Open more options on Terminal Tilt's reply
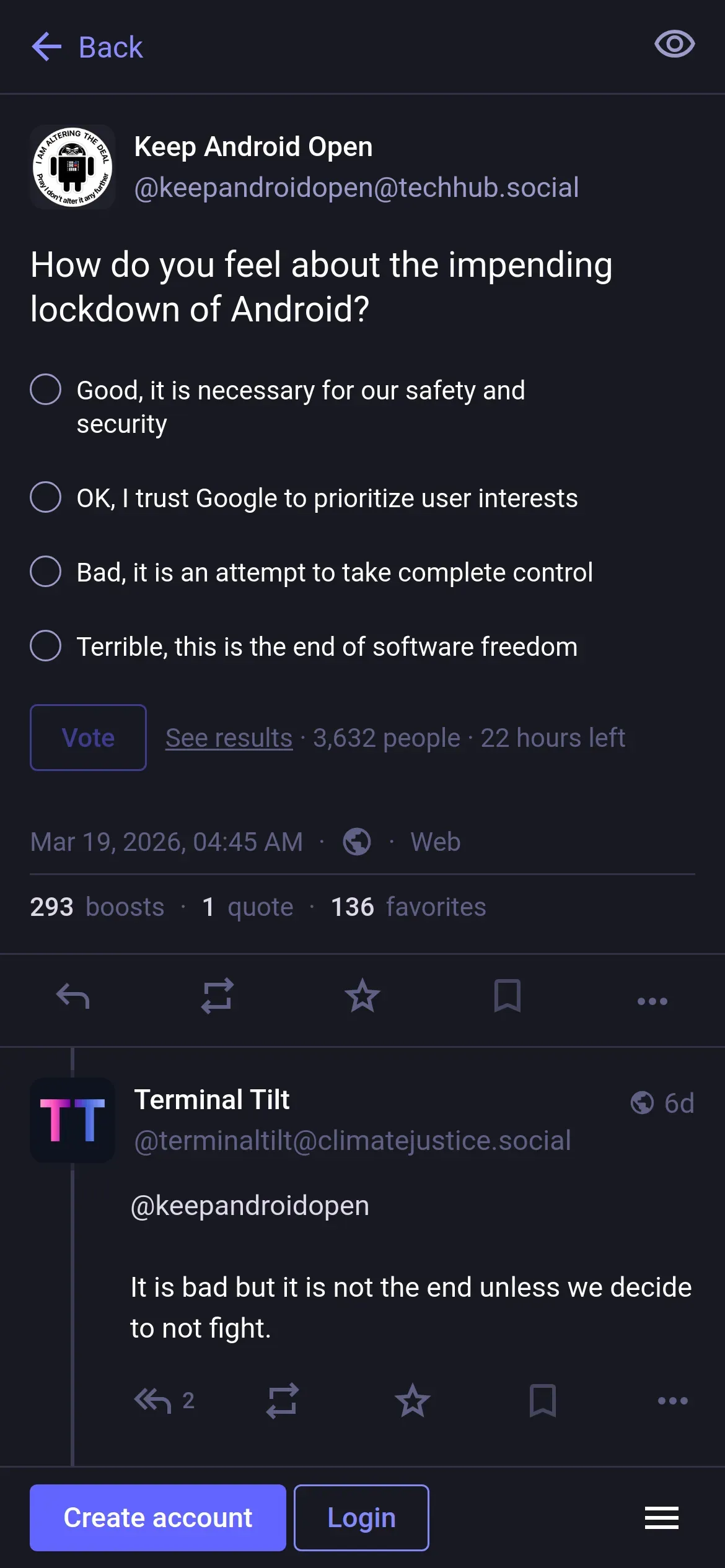The width and height of the screenshot is (725, 1568). pos(672,1401)
